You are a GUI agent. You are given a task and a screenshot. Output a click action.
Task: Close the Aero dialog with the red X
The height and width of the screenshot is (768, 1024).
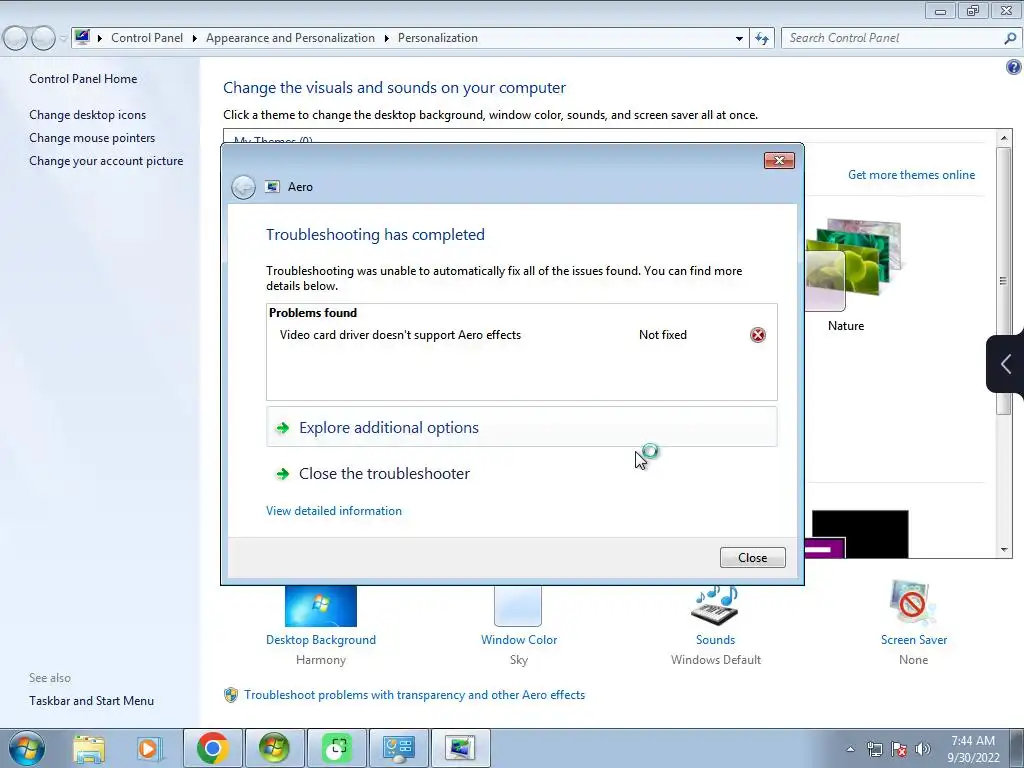pyautogui.click(x=779, y=161)
